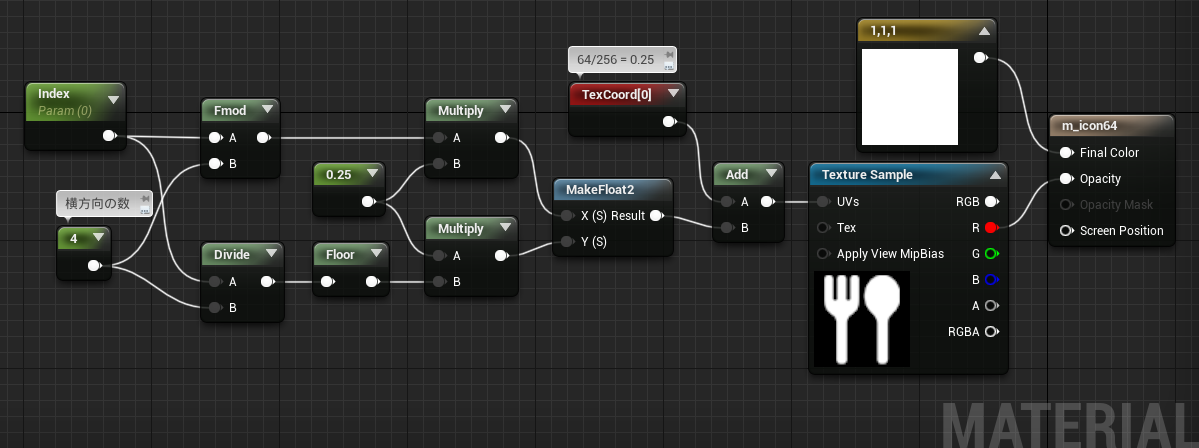Screen dimensions: 1199x448
Task: Click the Divide node A input pin
Action: pyautogui.click(x=215, y=281)
